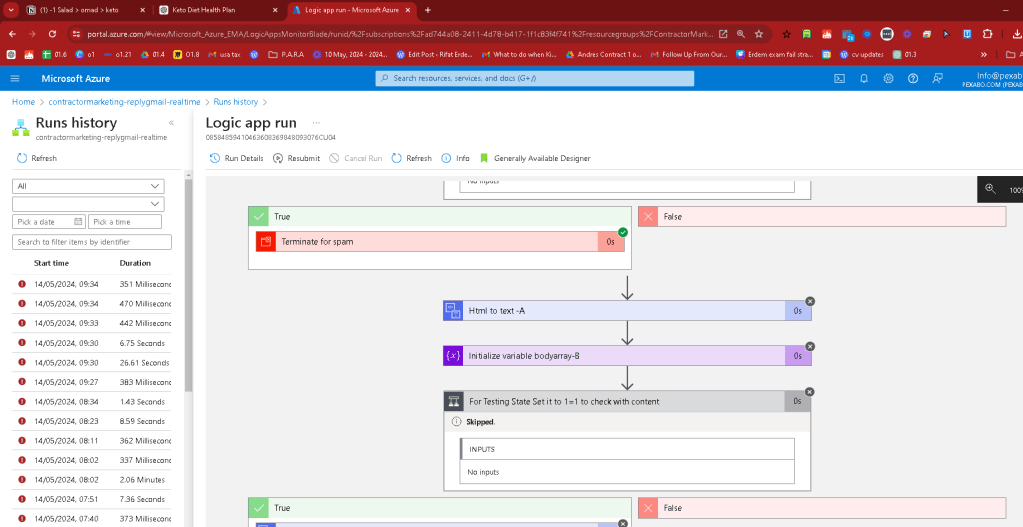Click the Pick a time field
This screenshot has width=1023, height=527.
click(125, 222)
